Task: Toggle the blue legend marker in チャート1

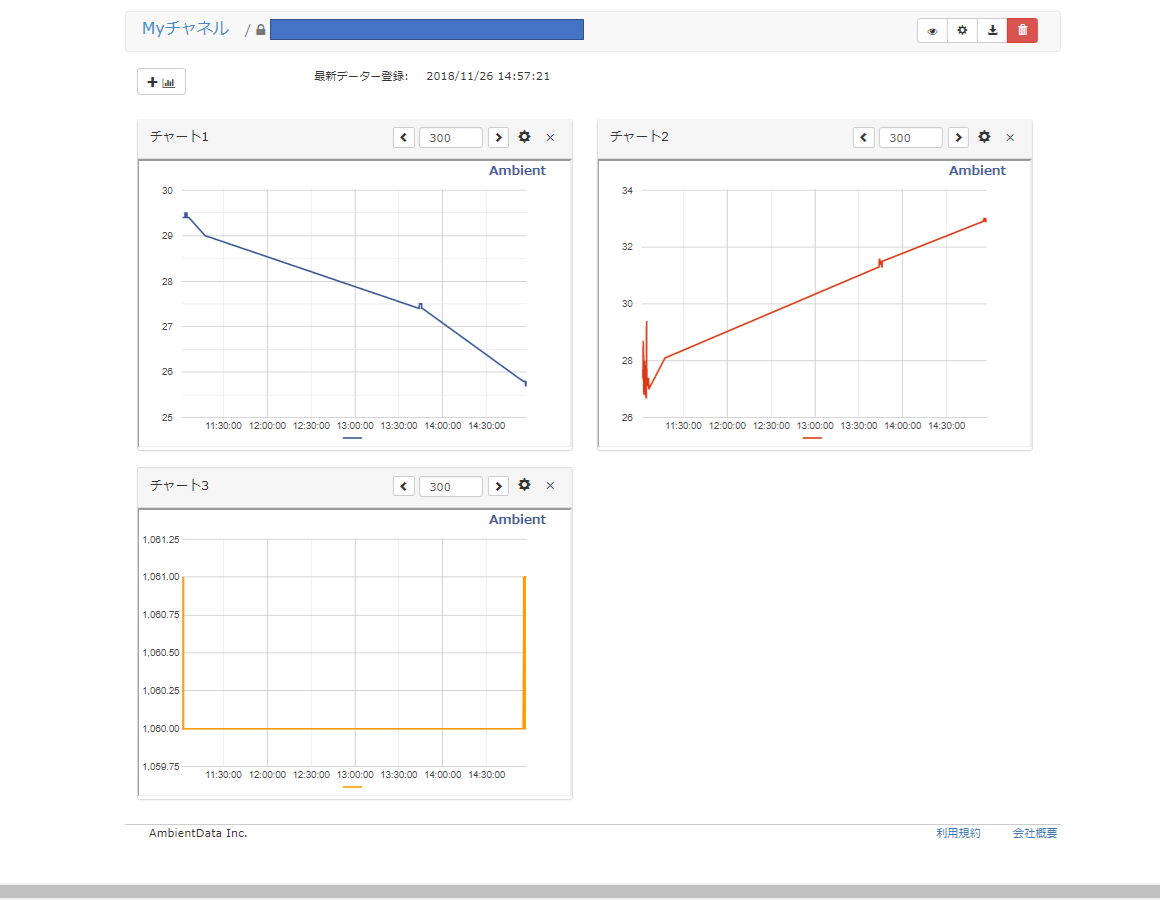Action: (x=352, y=438)
